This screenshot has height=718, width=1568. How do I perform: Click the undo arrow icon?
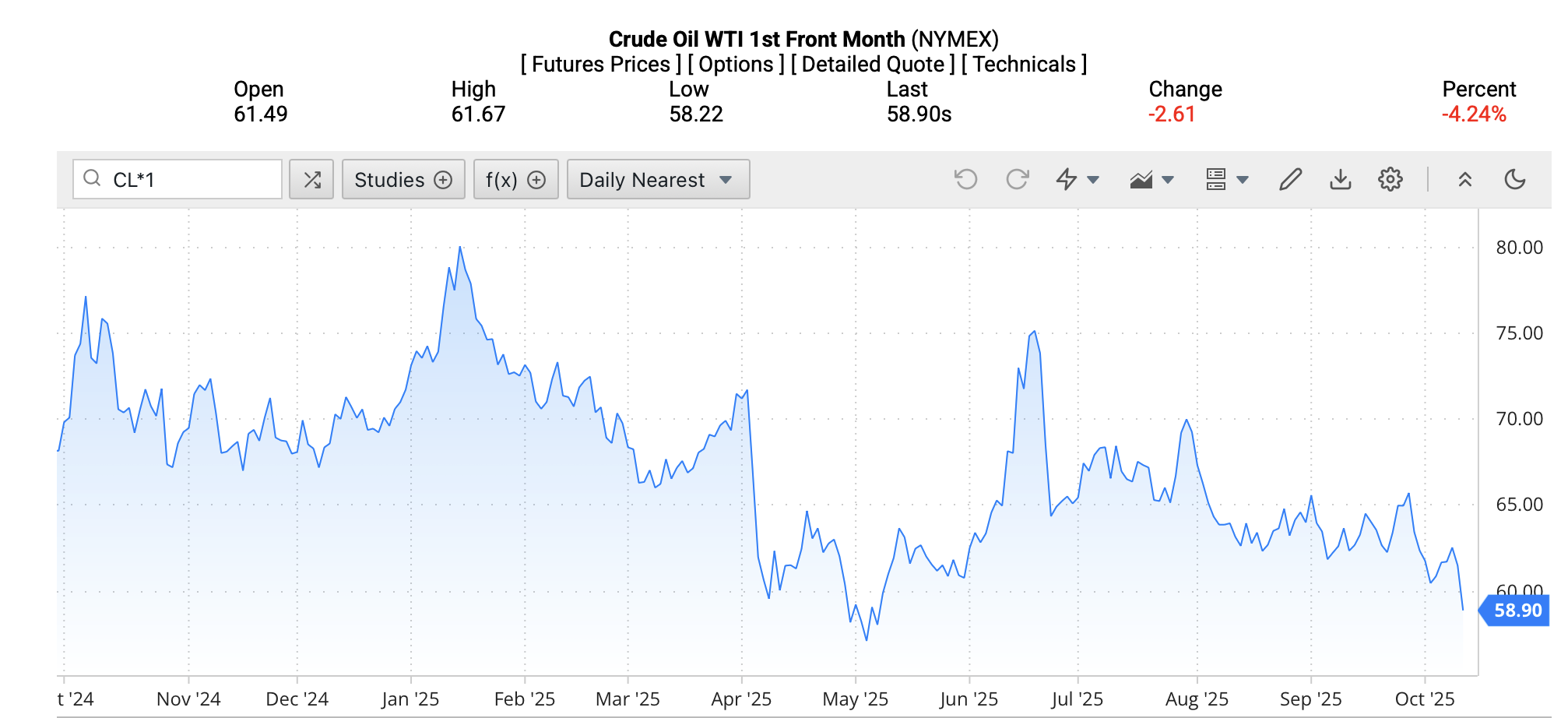pos(965,180)
